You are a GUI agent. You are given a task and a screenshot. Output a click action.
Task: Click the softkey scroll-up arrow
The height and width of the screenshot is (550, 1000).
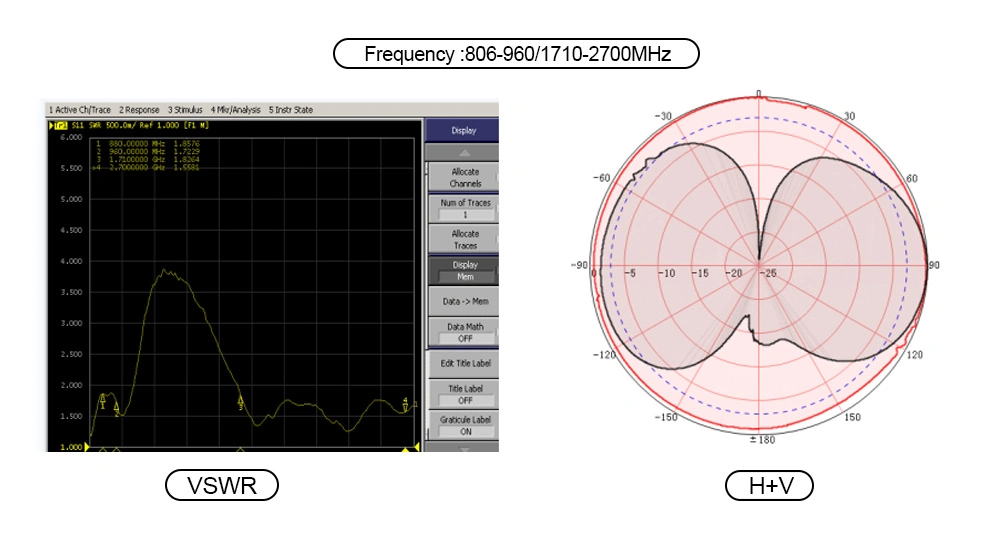pos(464,153)
